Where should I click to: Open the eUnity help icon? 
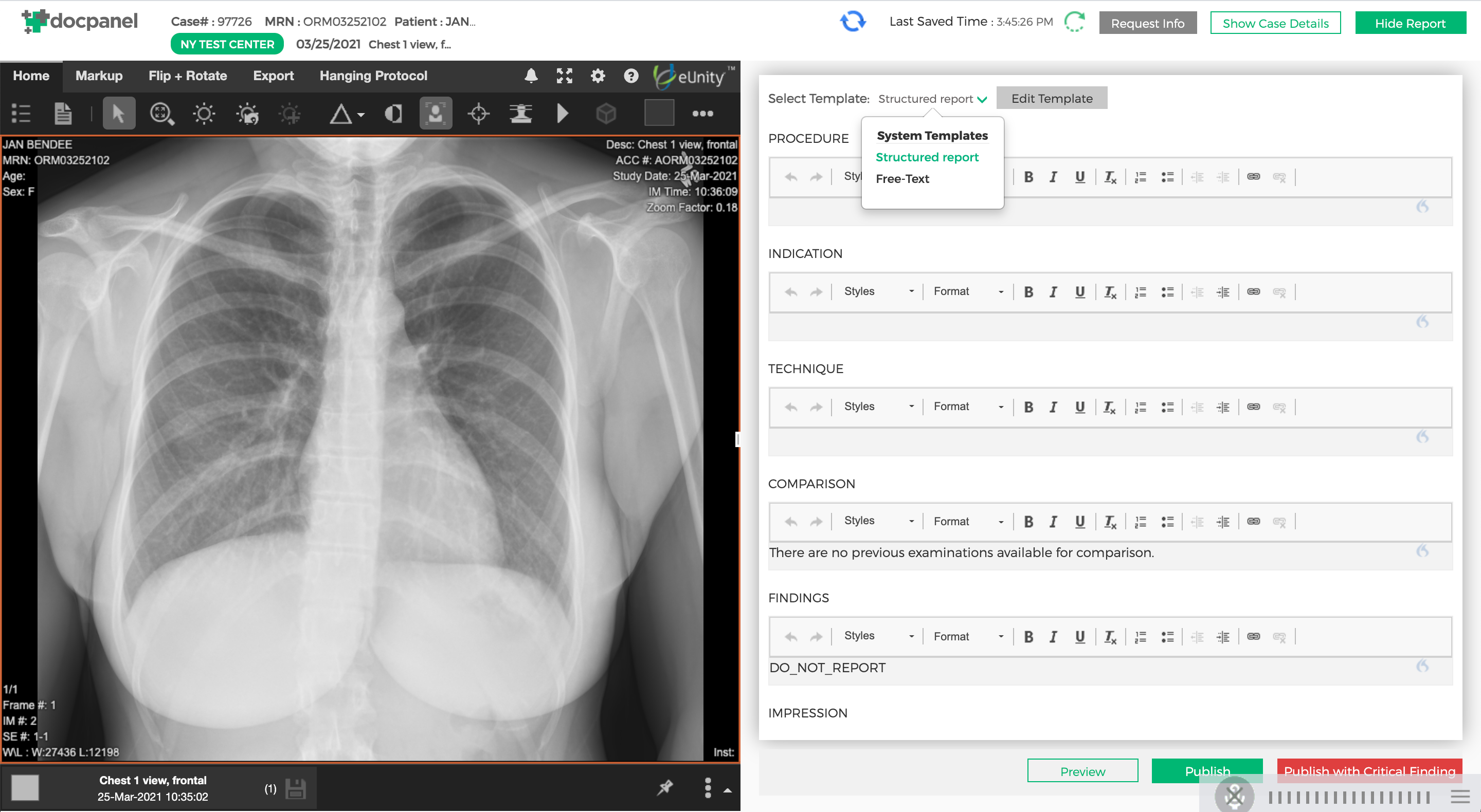(x=630, y=76)
